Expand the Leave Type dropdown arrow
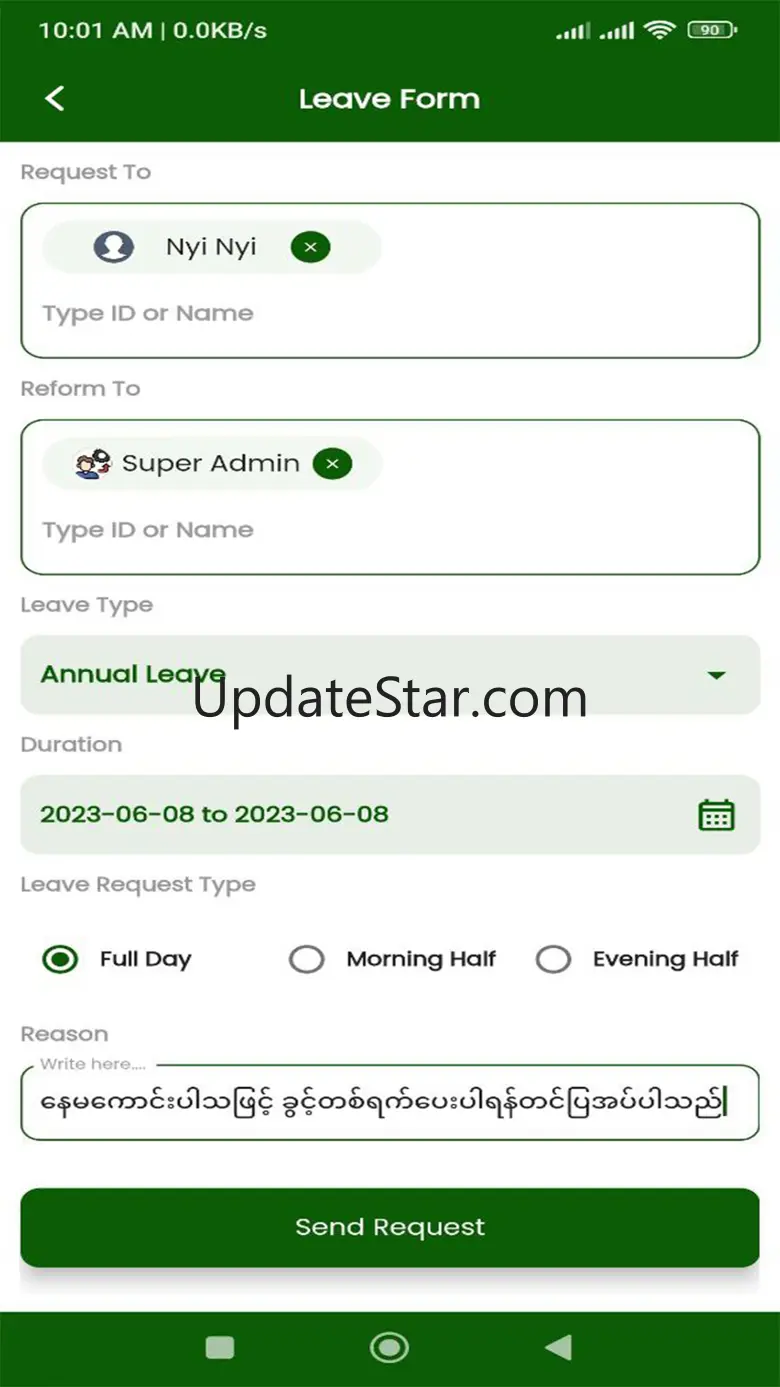780x1387 pixels. pyautogui.click(x=716, y=676)
